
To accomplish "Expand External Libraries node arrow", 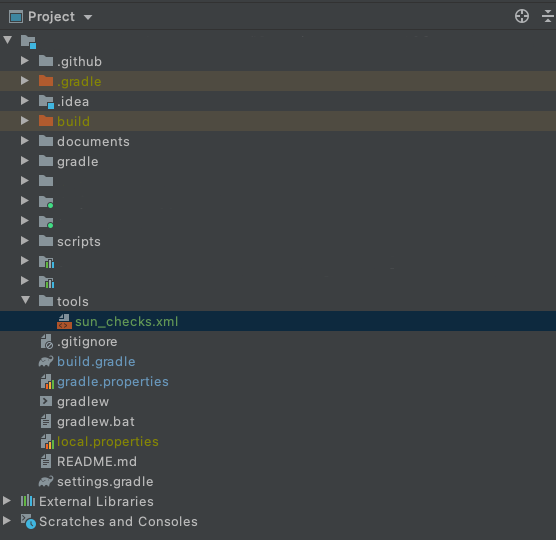I will click(7, 501).
